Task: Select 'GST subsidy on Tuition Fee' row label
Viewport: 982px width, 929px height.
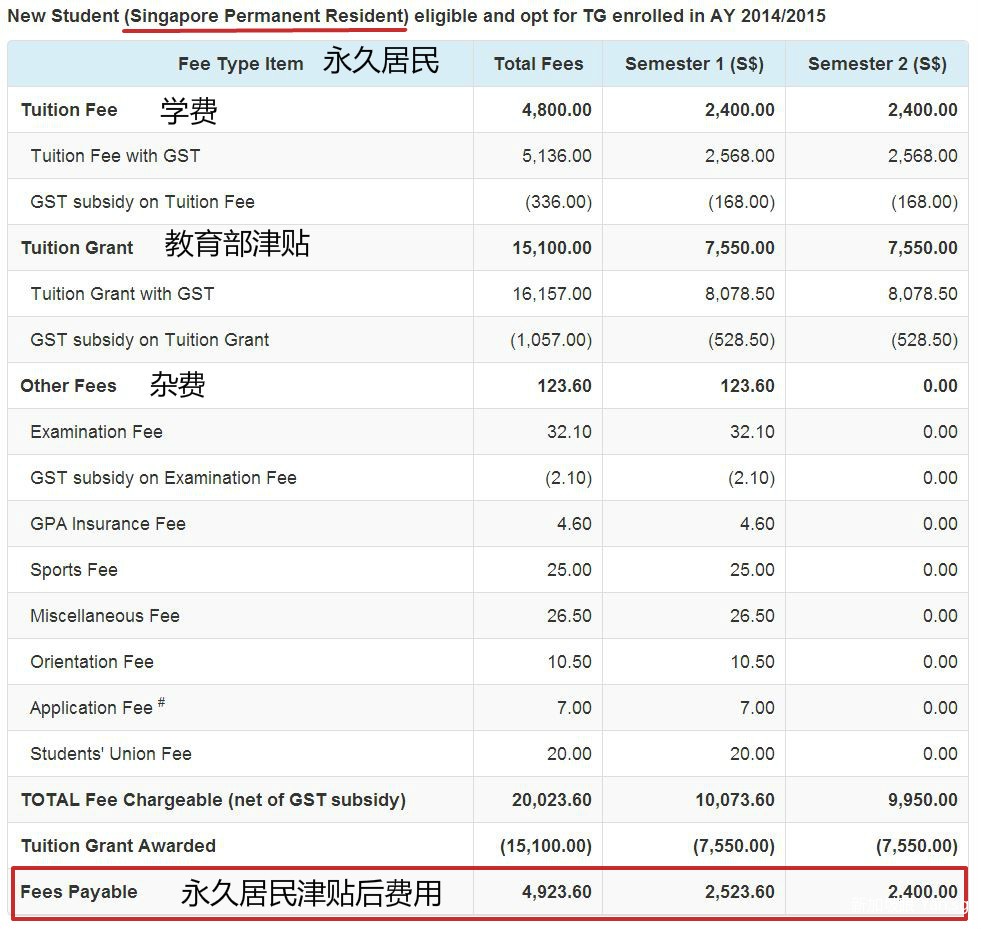Action: [x=142, y=202]
